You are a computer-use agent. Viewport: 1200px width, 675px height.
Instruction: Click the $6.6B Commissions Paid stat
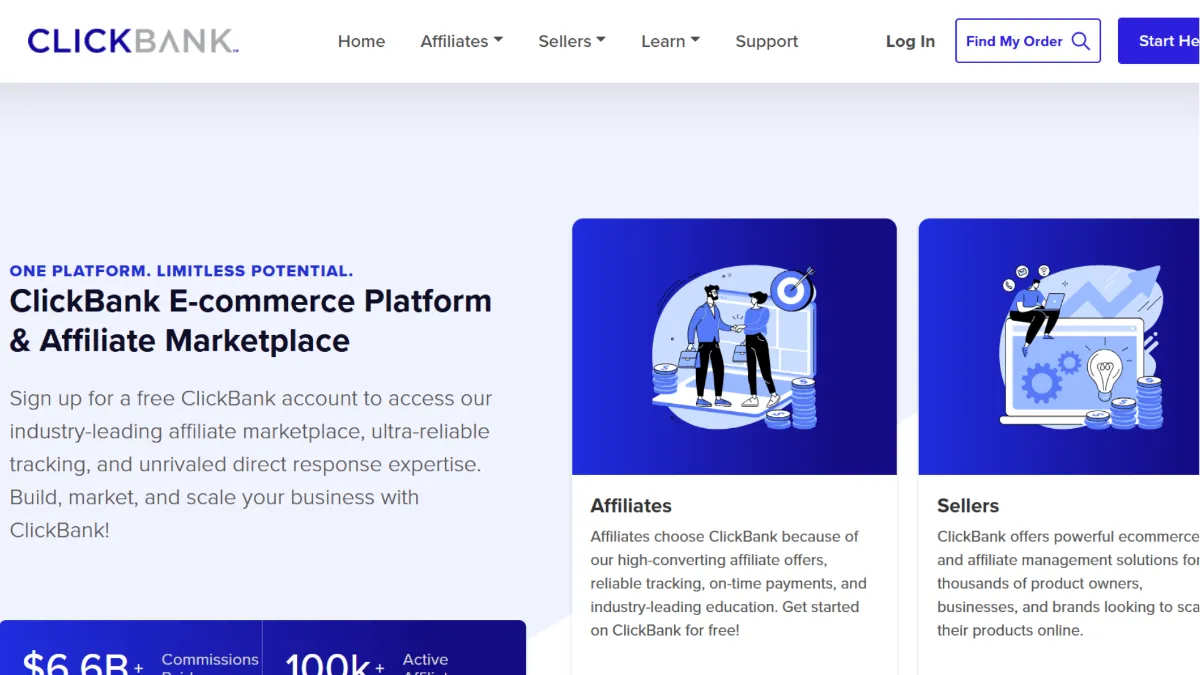tap(140, 661)
